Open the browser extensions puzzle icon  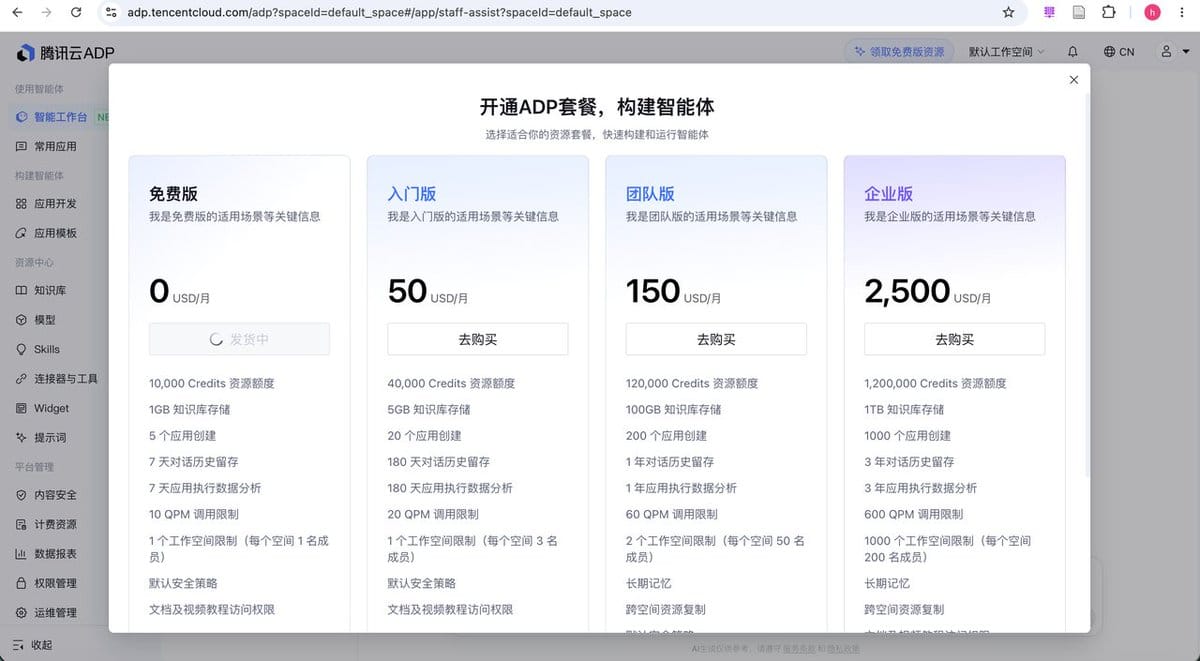[1108, 13]
